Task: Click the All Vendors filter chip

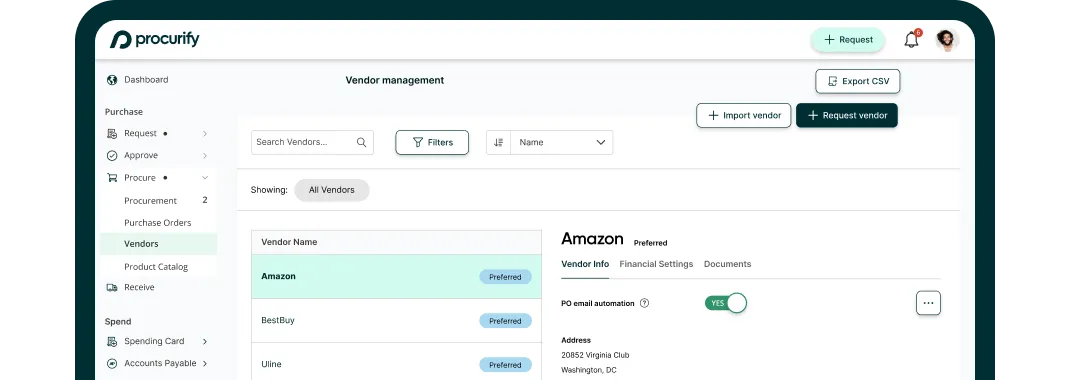Action: coord(332,190)
